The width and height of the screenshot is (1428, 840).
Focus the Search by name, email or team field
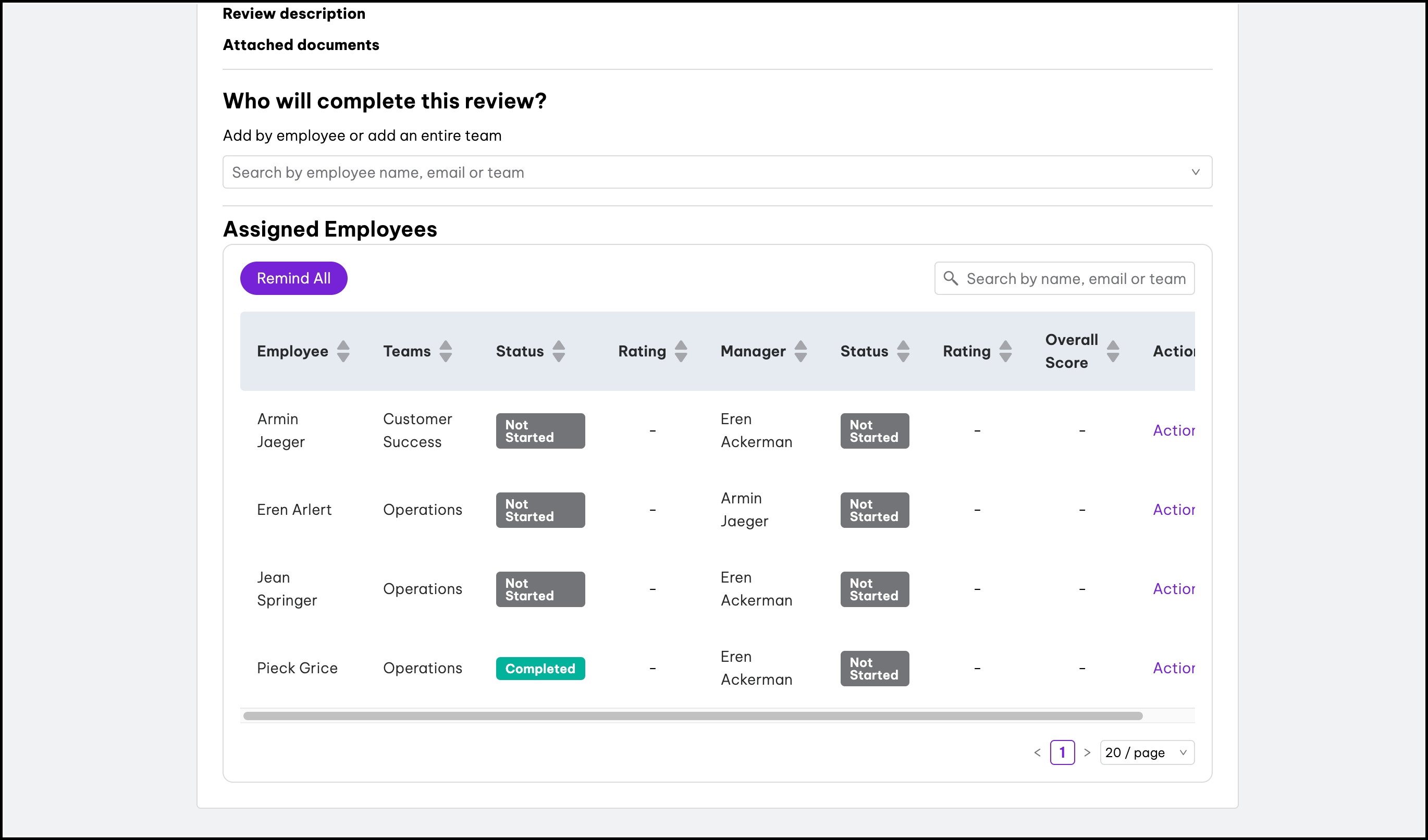coord(1076,279)
